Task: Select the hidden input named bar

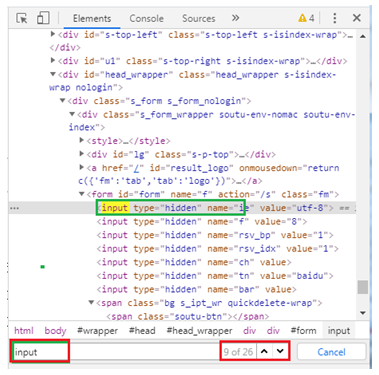Action: point(197,289)
